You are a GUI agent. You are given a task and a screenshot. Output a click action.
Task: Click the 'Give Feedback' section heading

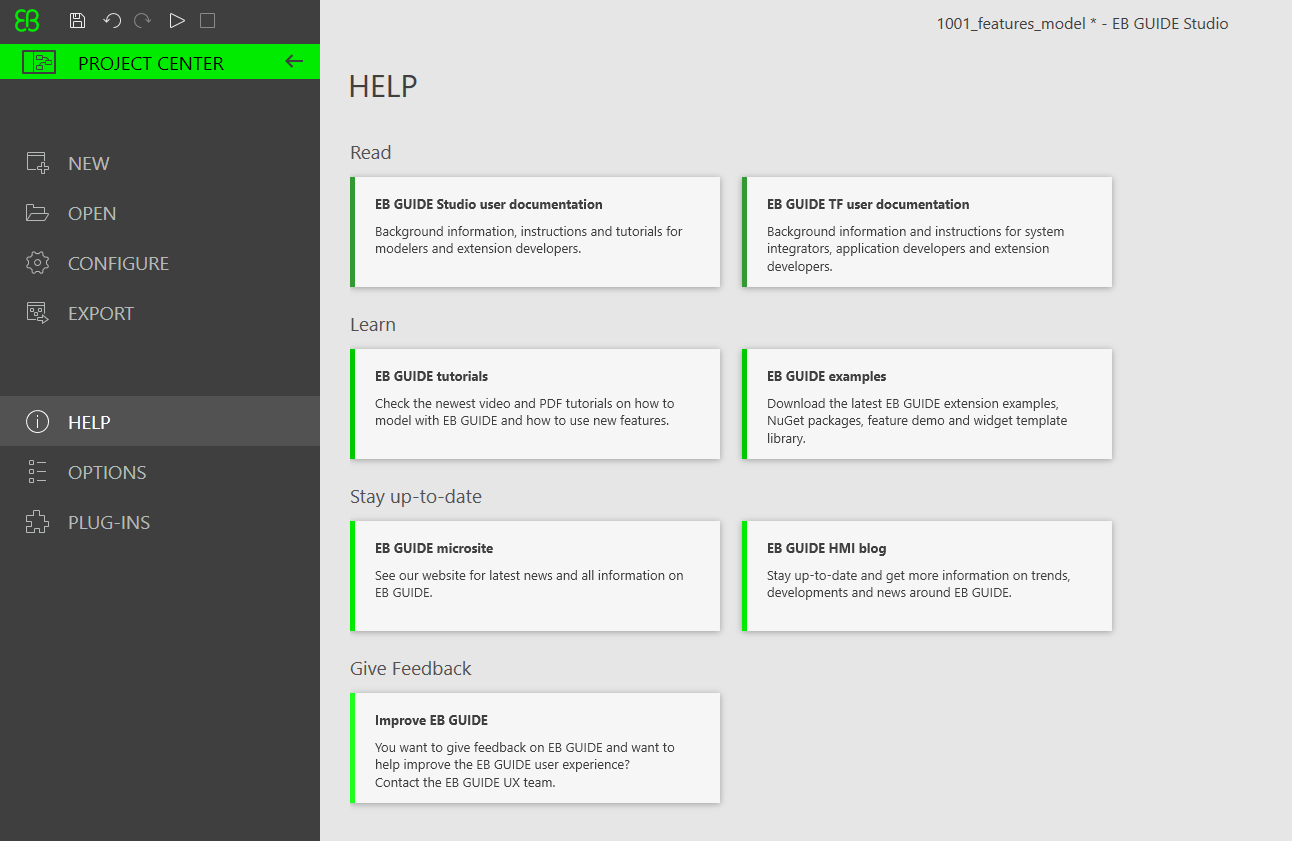[411, 669]
